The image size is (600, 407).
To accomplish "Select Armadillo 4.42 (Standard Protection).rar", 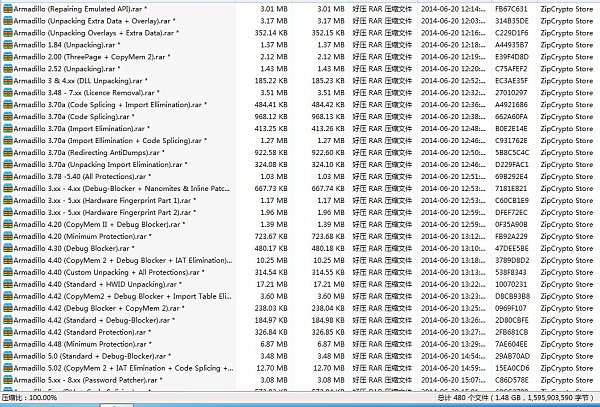I will coord(82,332).
